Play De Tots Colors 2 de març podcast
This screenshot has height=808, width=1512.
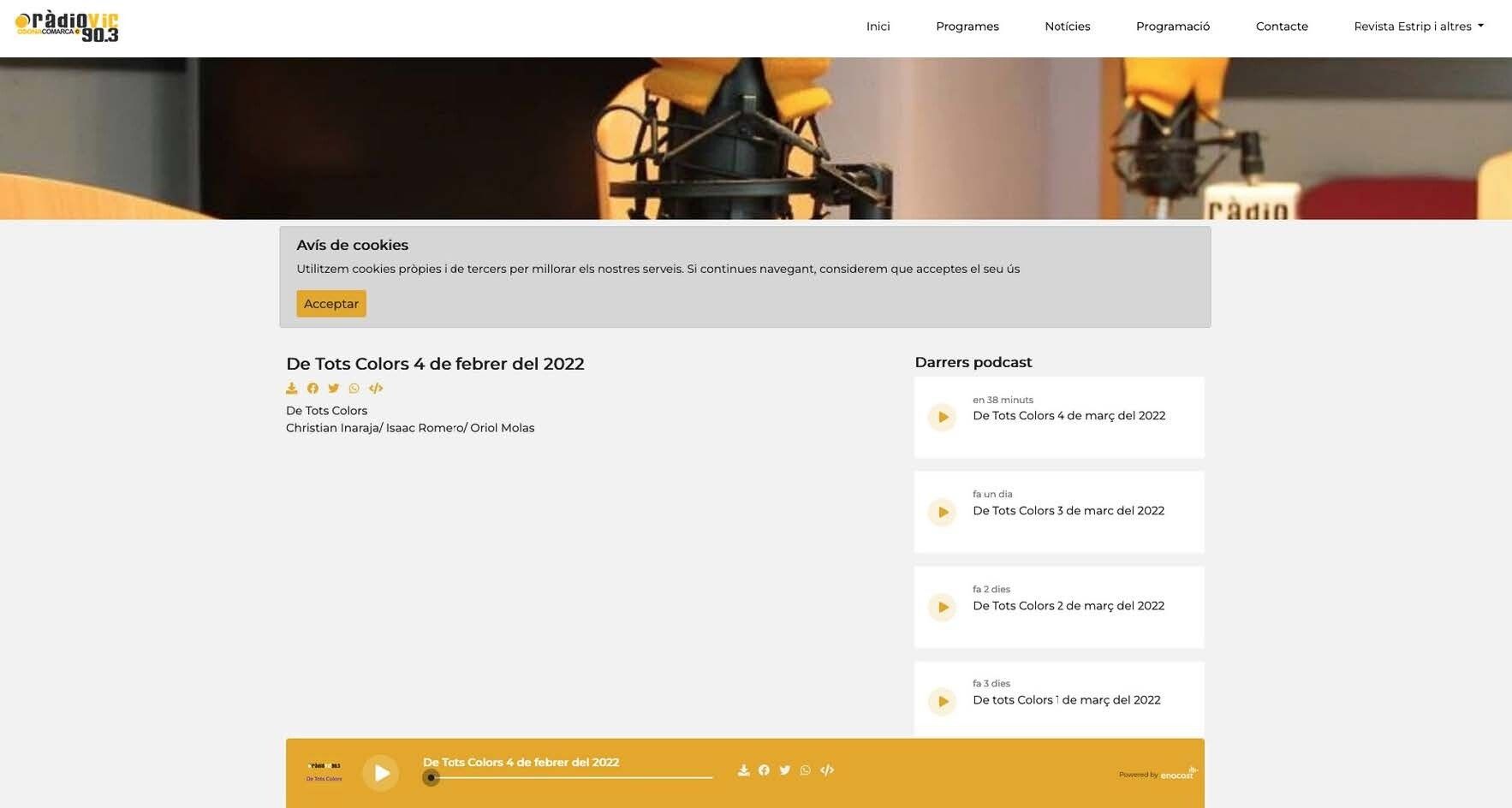point(942,608)
